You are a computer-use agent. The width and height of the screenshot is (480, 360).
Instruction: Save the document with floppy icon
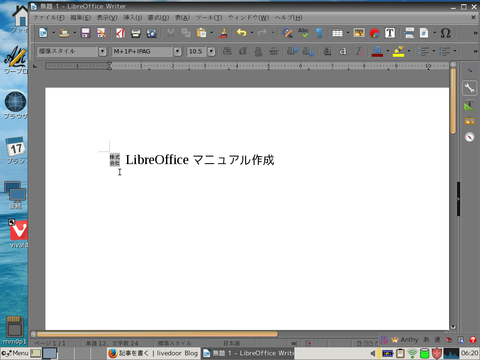point(86,33)
